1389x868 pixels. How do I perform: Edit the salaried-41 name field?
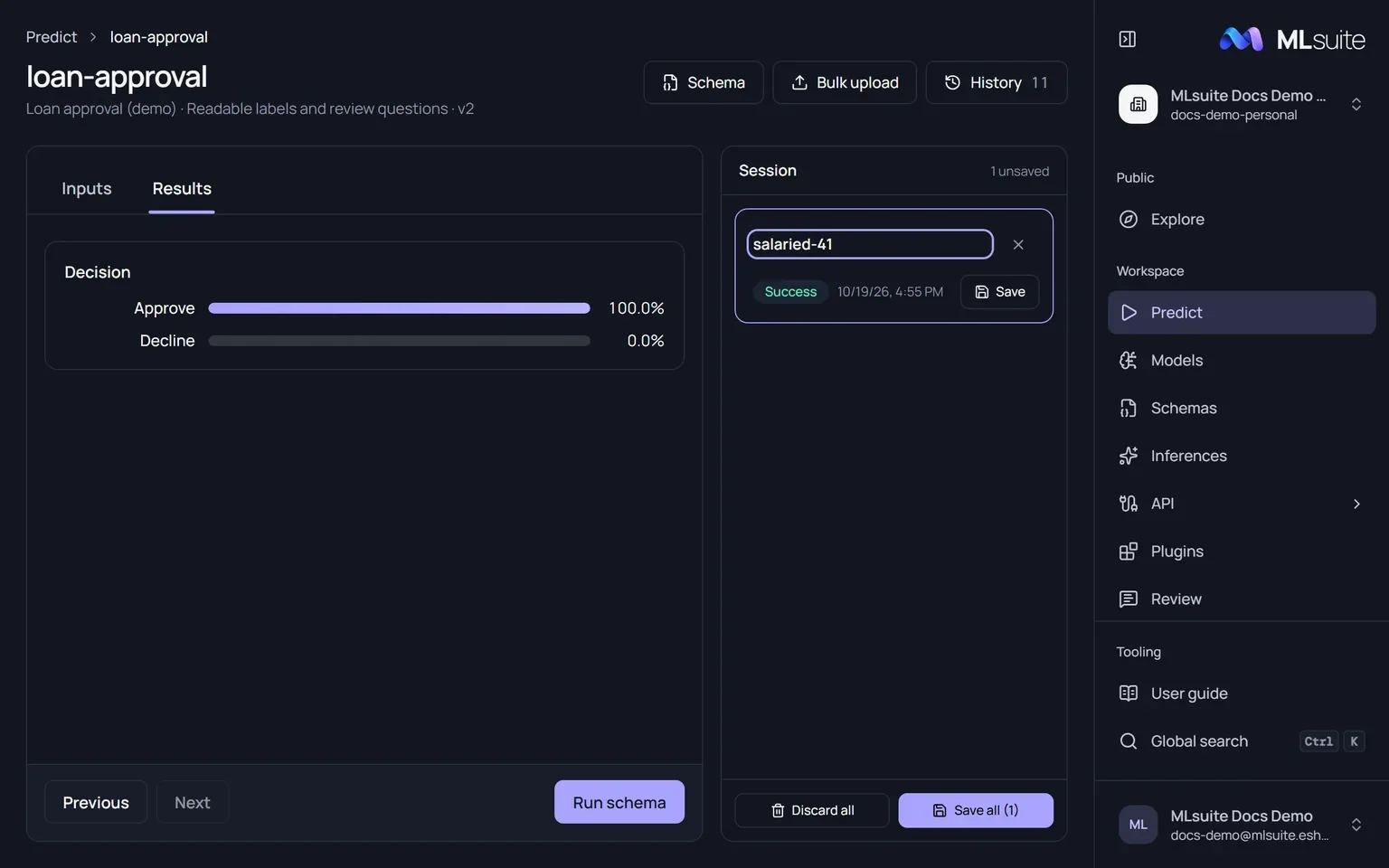tap(870, 244)
